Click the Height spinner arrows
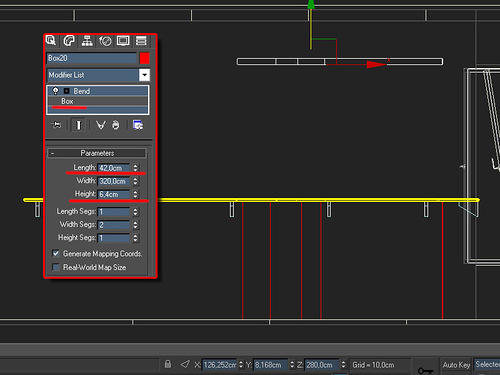 [135, 194]
